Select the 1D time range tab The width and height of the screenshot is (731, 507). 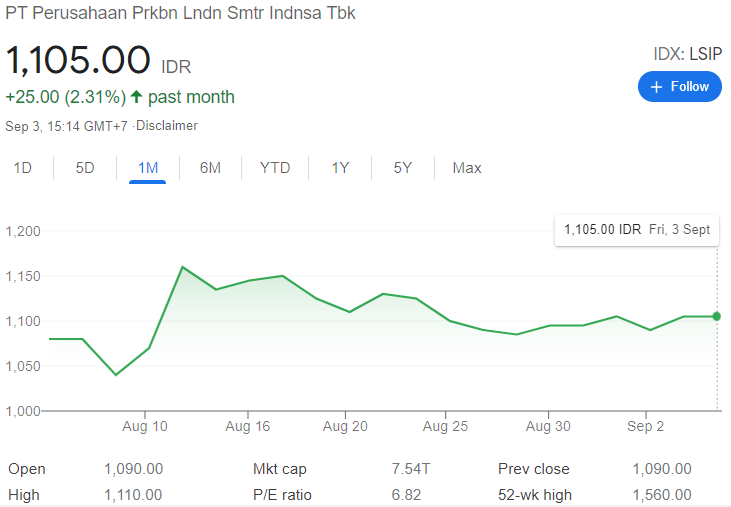click(22, 168)
